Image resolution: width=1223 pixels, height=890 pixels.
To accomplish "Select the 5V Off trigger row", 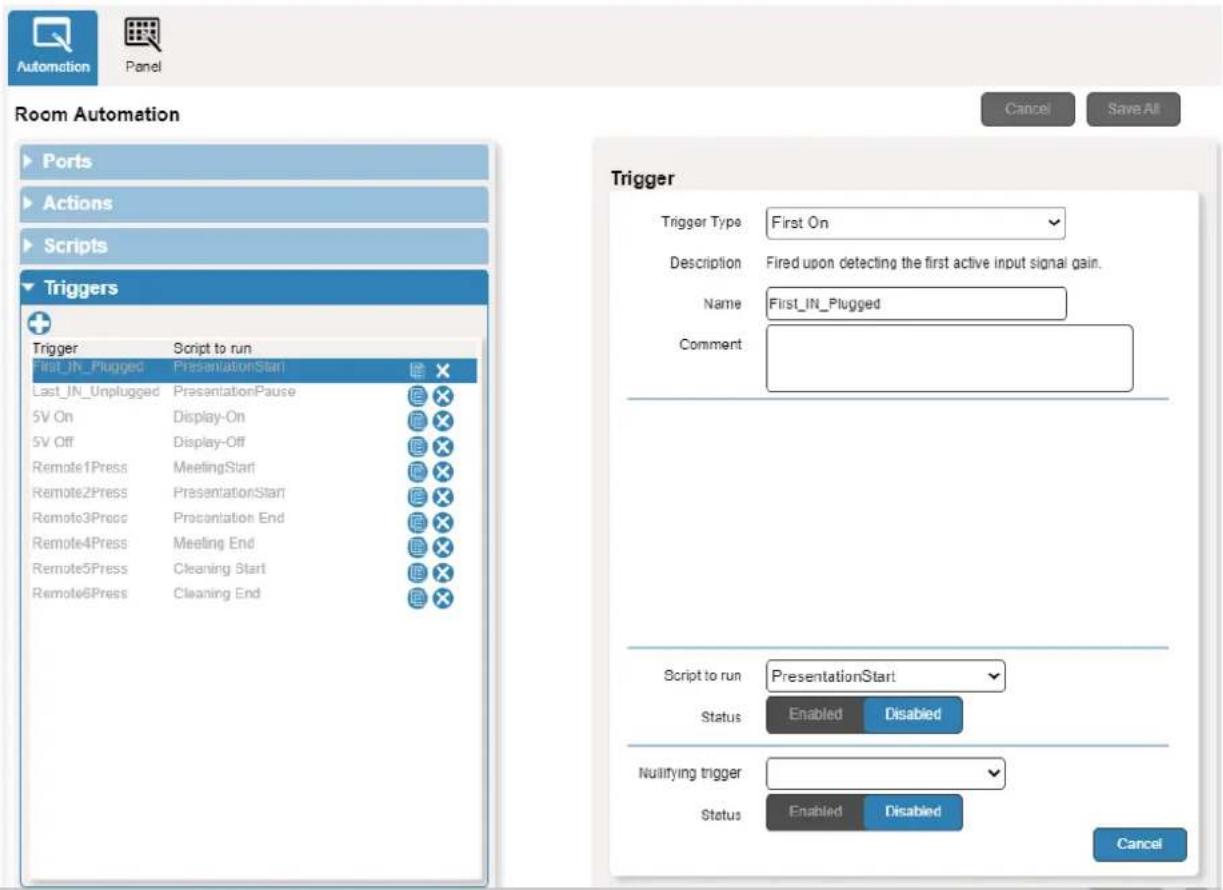I will [254, 443].
